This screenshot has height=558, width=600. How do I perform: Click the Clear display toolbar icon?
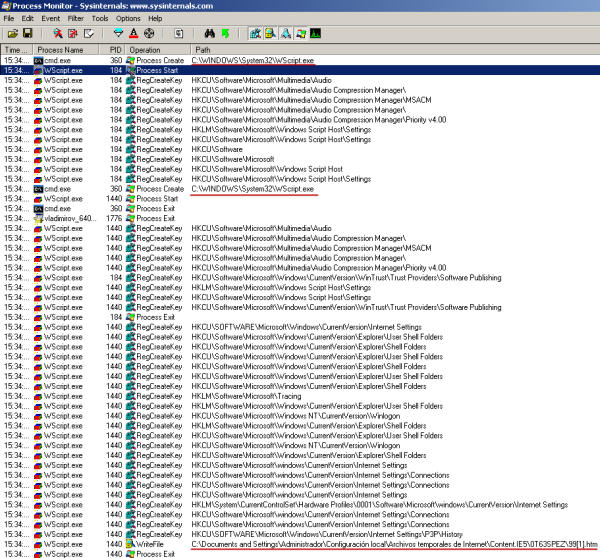point(89,34)
